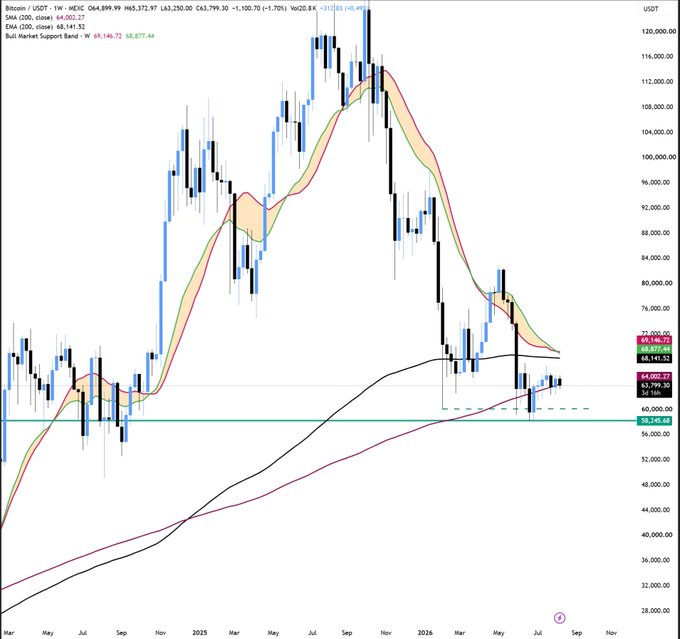Open the USDT currency selector
Image resolution: width=680 pixels, height=639 pixels.
coord(651,9)
